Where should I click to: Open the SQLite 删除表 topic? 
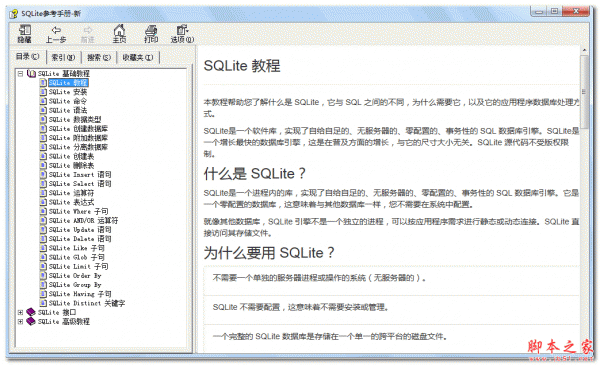(71, 165)
